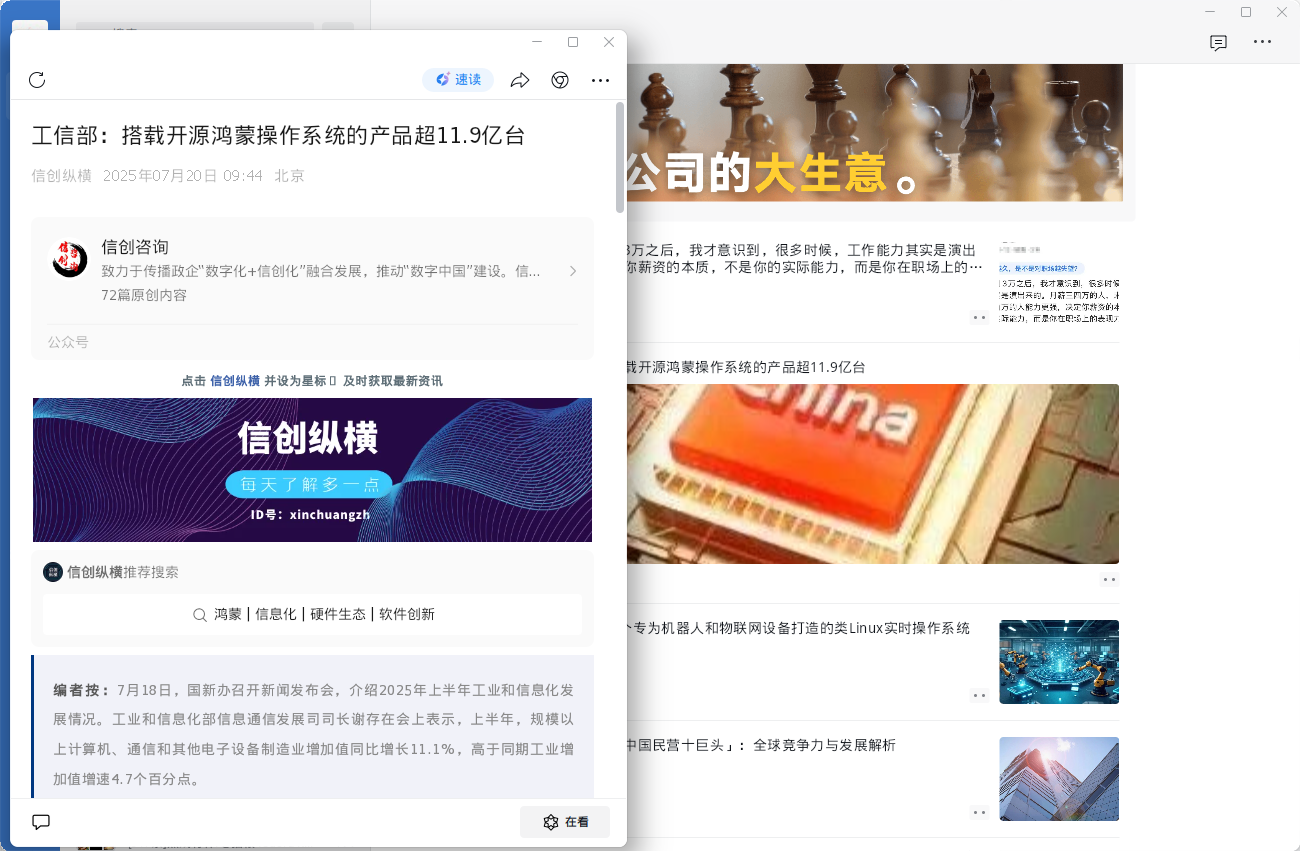The height and width of the screenshot is (851, 1300).
Task: Open 开源鸿蒙操作系统 title in background list
Action: pos(746,367)
